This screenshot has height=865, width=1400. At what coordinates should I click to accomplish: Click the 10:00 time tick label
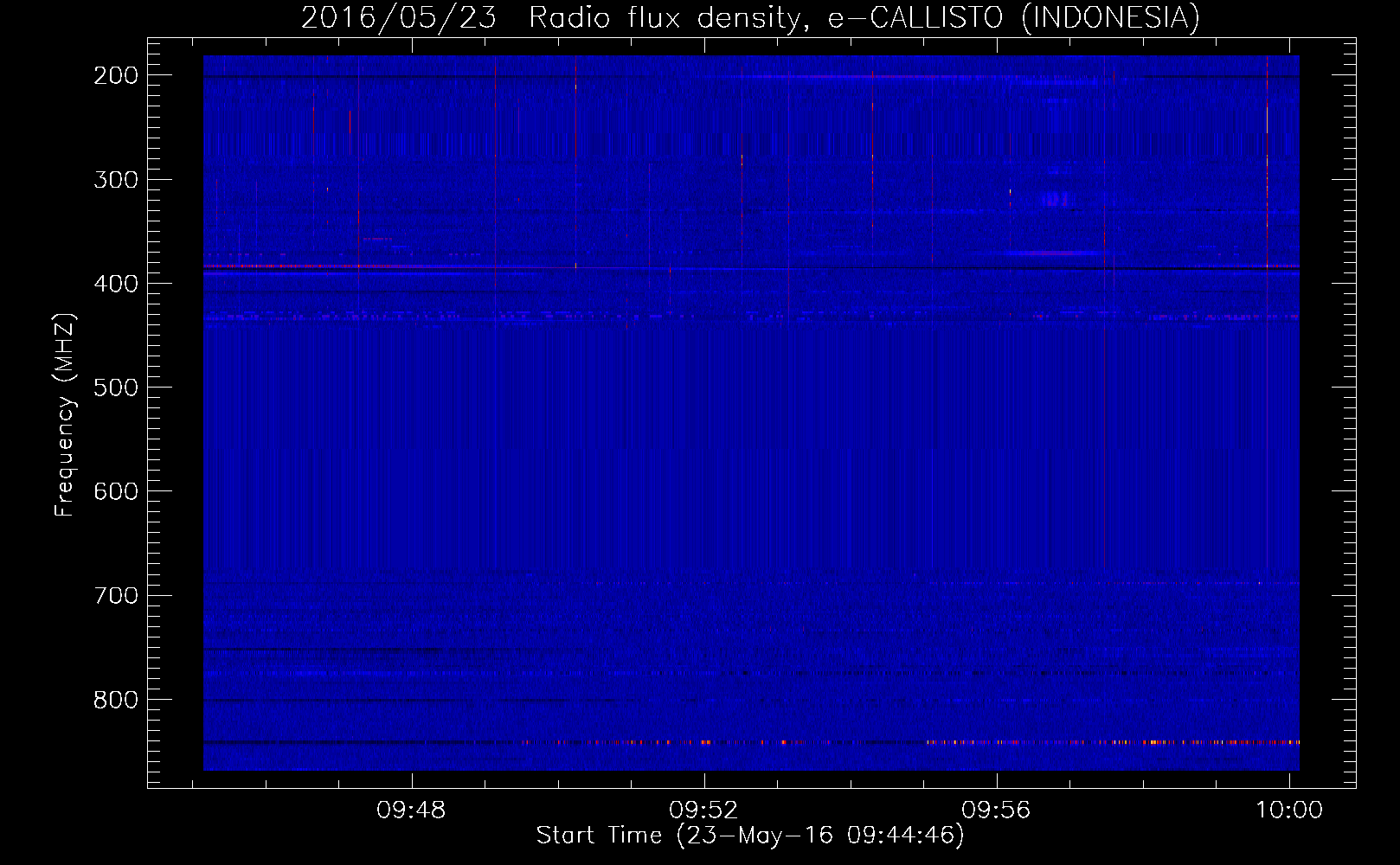coord(1289,810)
